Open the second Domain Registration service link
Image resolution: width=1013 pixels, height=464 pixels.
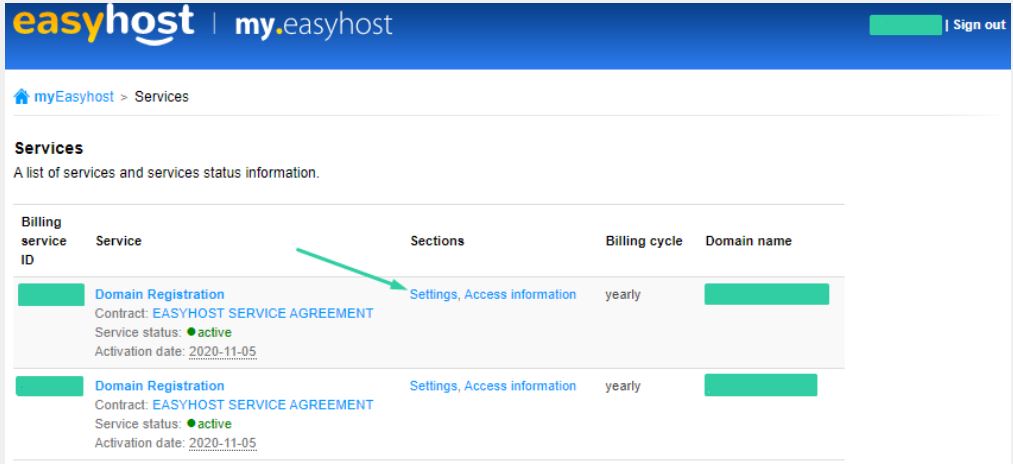(x=160, y=386)
